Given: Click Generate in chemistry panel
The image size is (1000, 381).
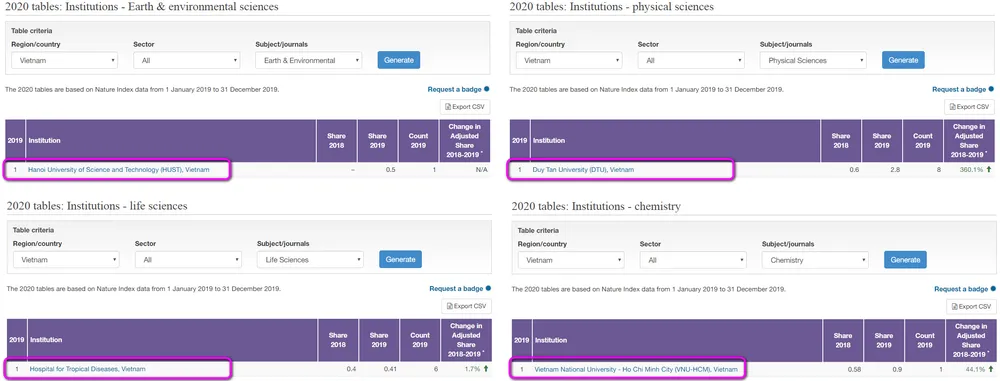Looking at the screenshot, I should pyautogui.click(x=905, y=260).
